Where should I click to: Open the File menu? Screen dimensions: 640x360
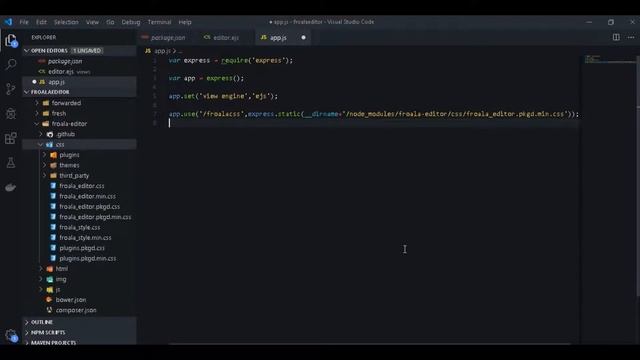click(x=24, y=22)
